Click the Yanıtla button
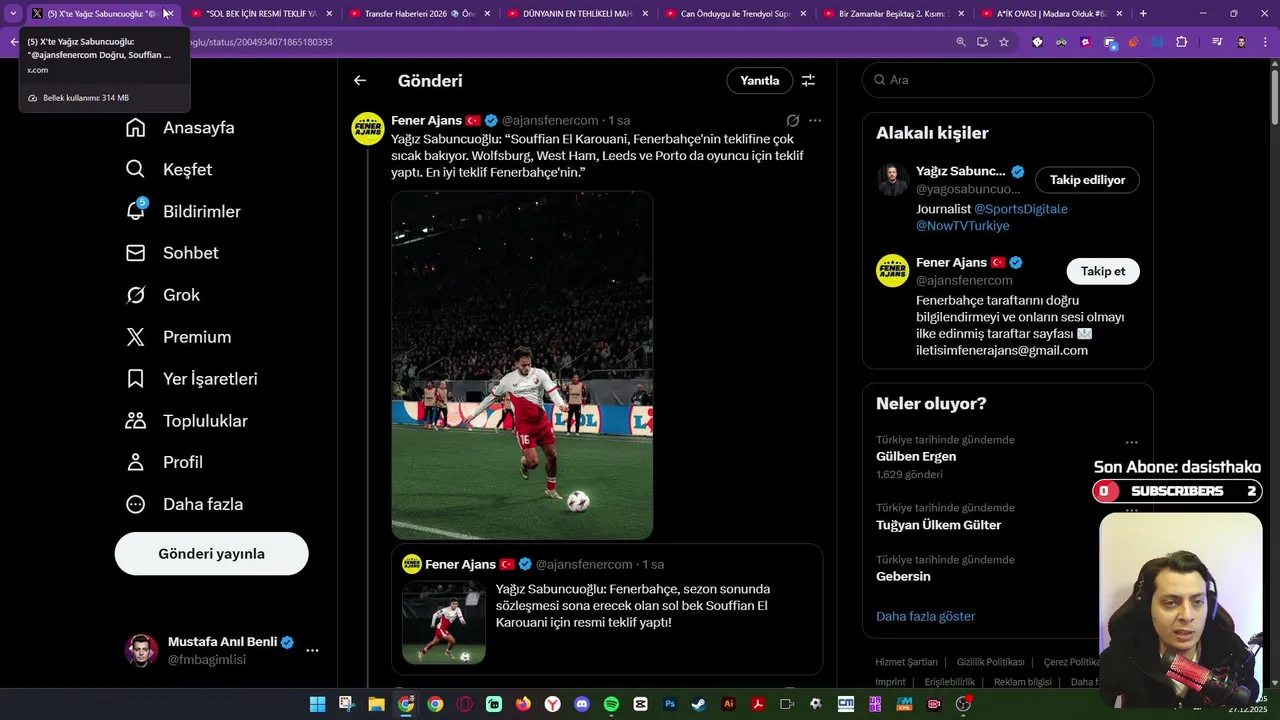The height and width of the screenshot is (720, 1280). tap(760, 81)
